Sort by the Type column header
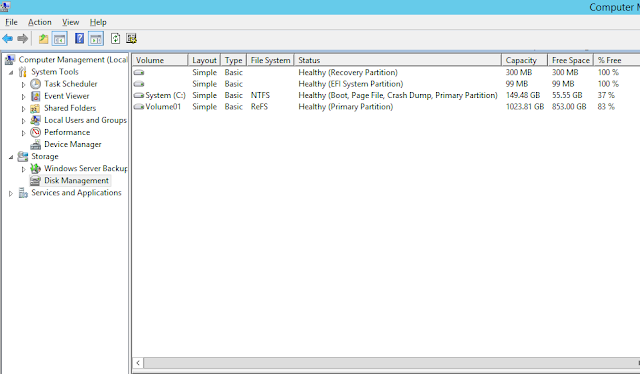This screenshot has width=640, height=374. 233,60
